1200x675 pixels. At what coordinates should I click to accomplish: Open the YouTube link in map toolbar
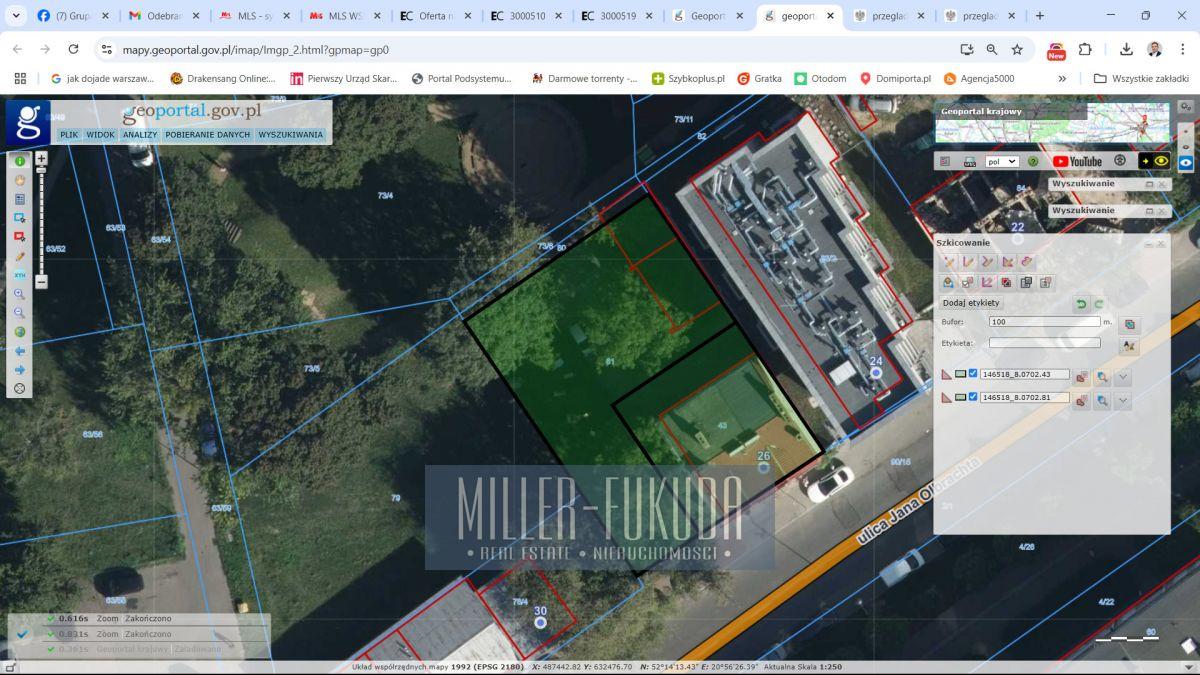point(1077,161)
